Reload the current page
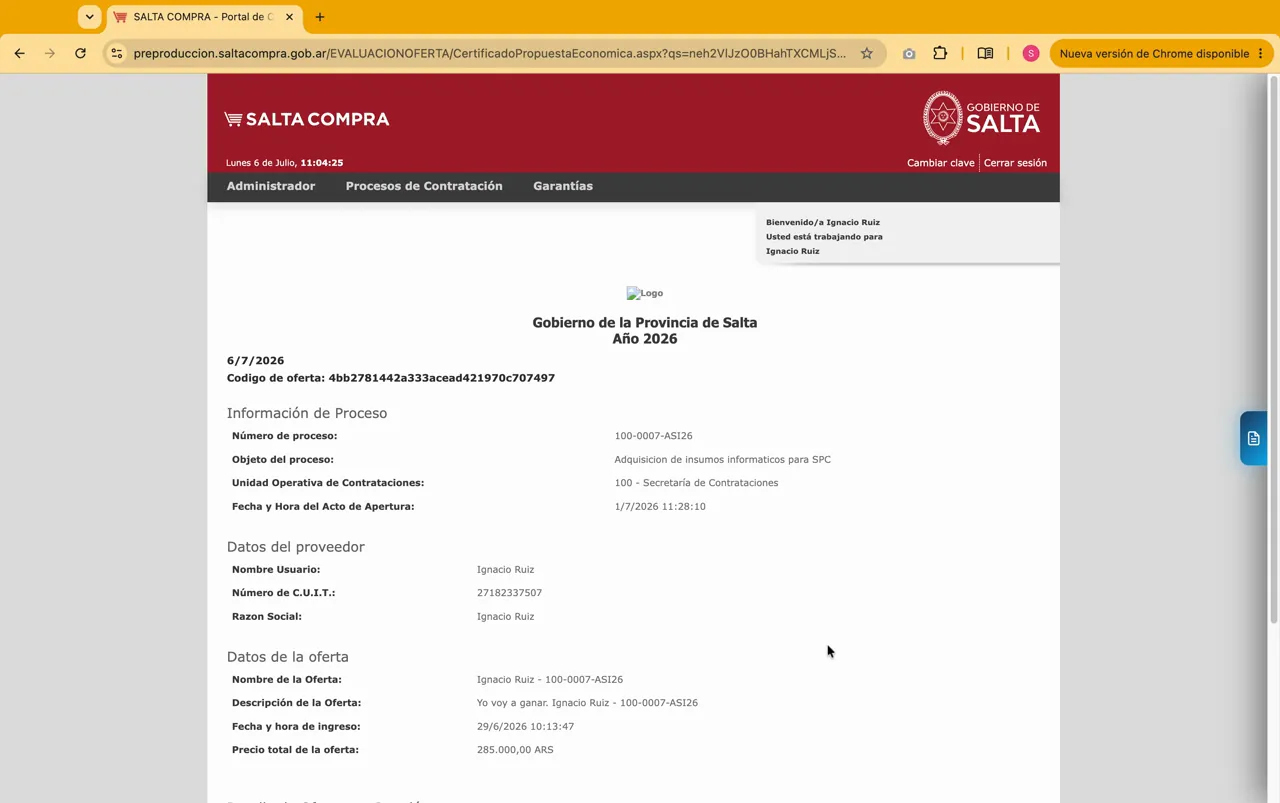The image size is (1280, 803). (80, 53)
